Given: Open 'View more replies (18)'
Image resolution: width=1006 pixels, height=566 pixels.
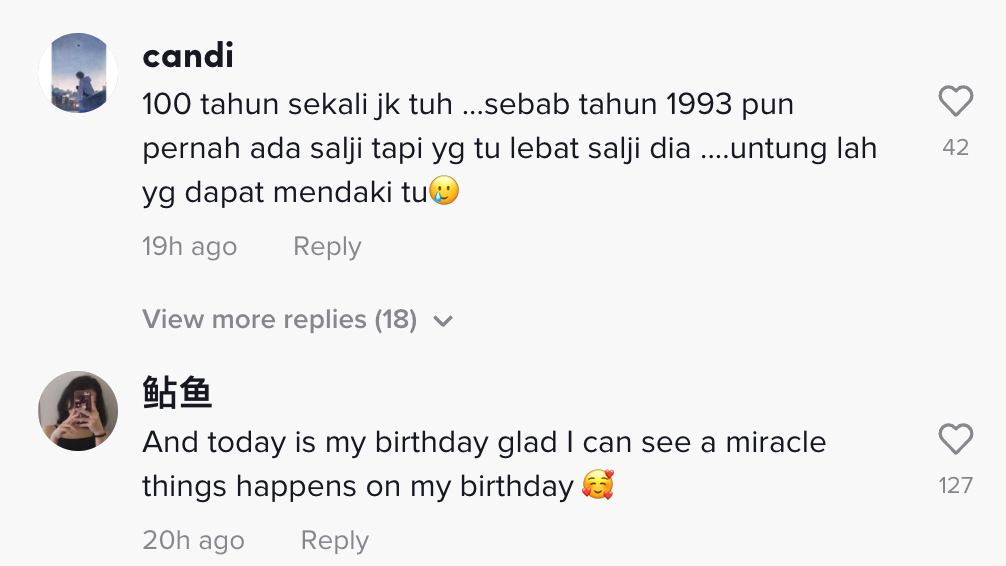Looking at the screenshot, I should pyautogui.click(x=279, y=320).
